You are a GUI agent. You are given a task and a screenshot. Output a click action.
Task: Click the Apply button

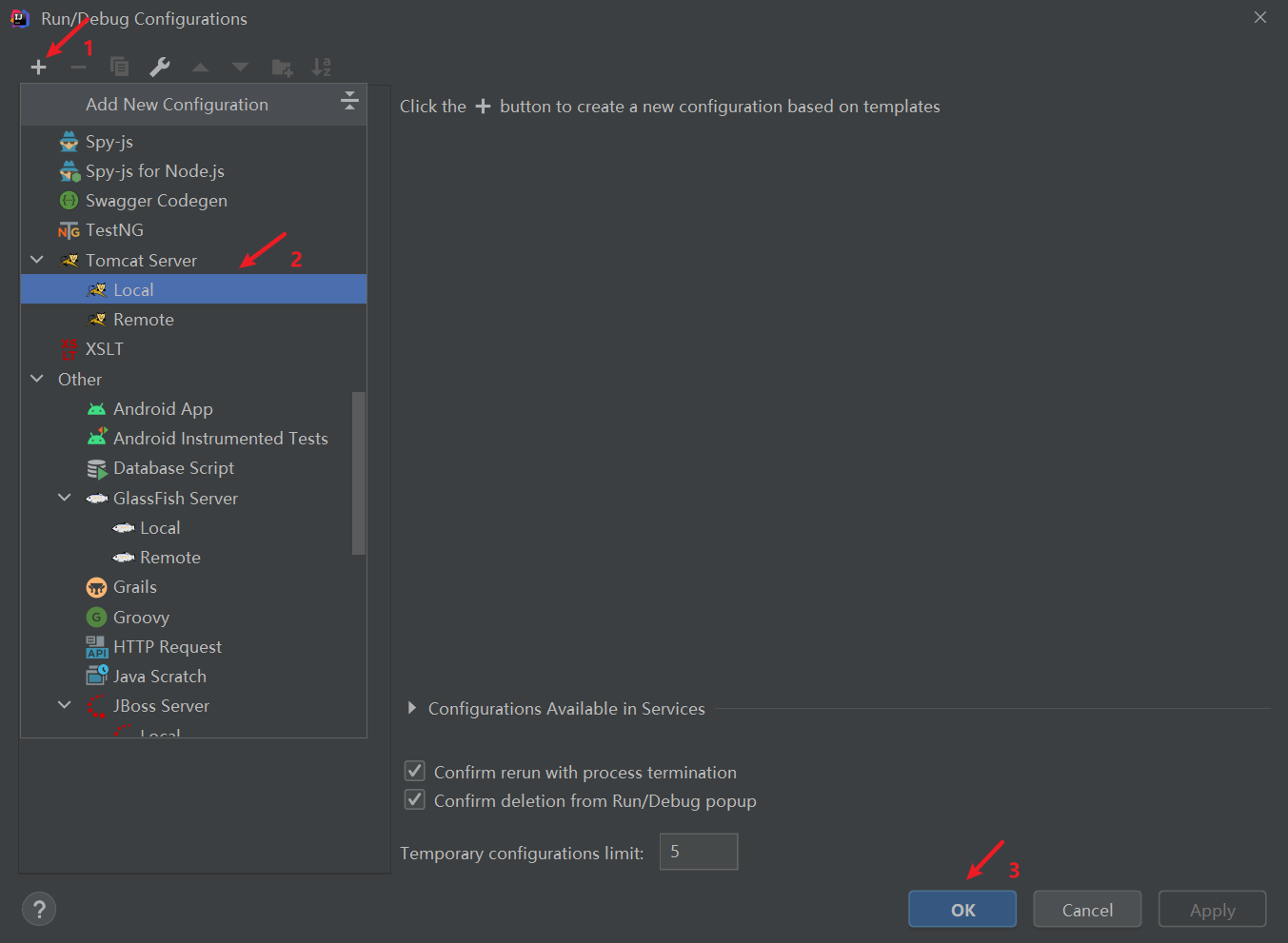coord(1212,909)
